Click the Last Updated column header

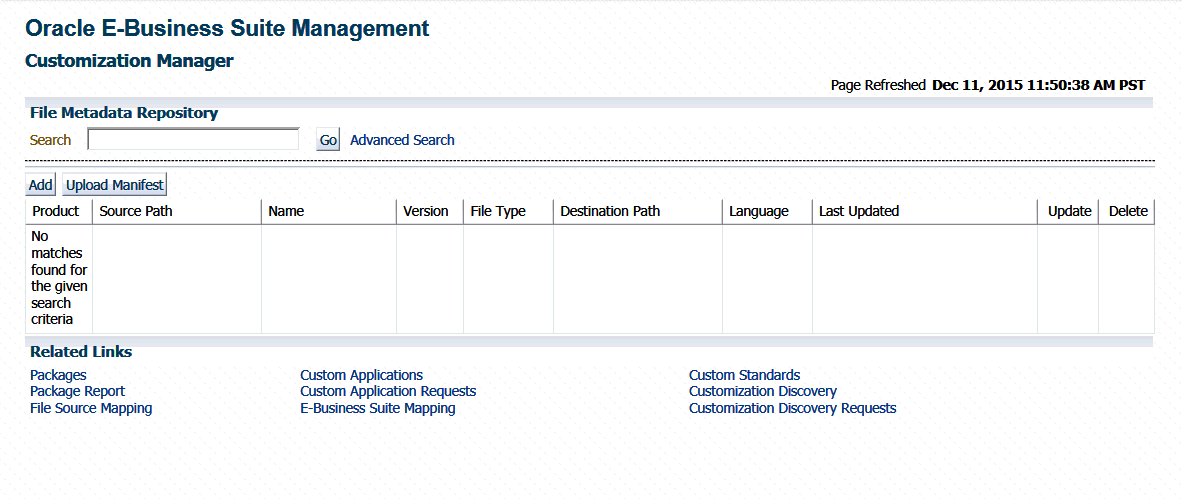(925, 211)
